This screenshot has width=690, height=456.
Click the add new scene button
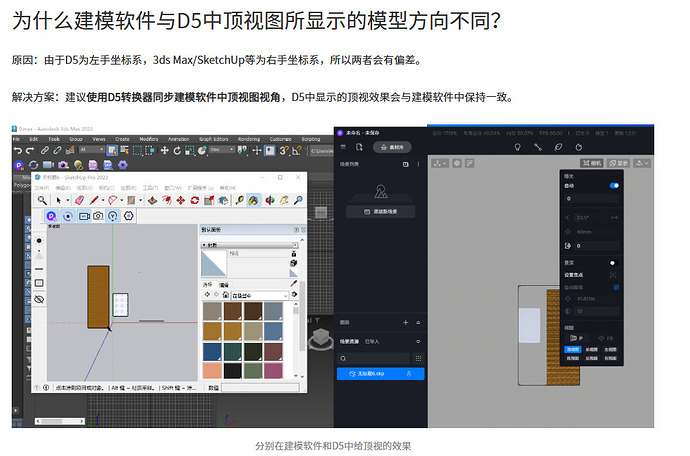coord(381,212)
